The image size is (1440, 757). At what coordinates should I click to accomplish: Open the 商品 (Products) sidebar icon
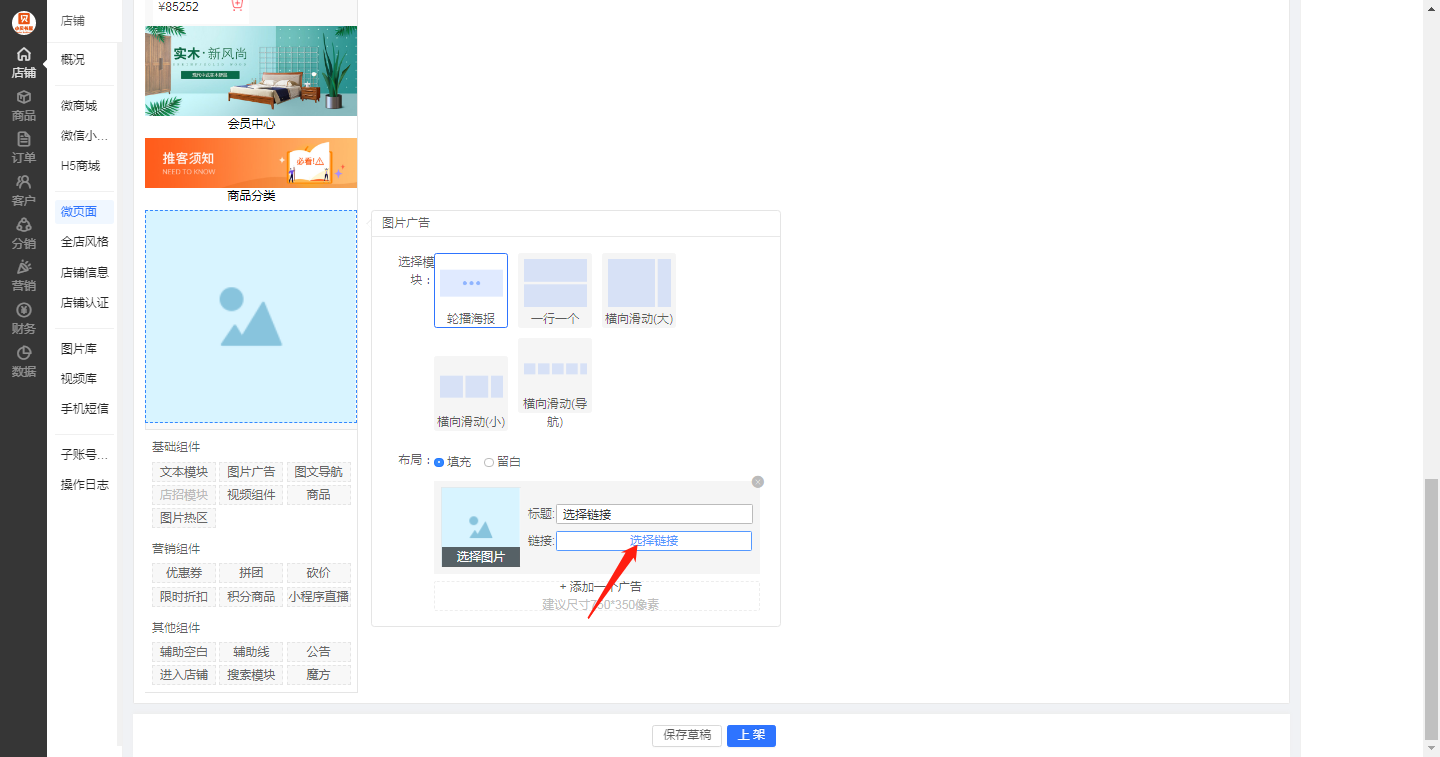click(23, 105)
